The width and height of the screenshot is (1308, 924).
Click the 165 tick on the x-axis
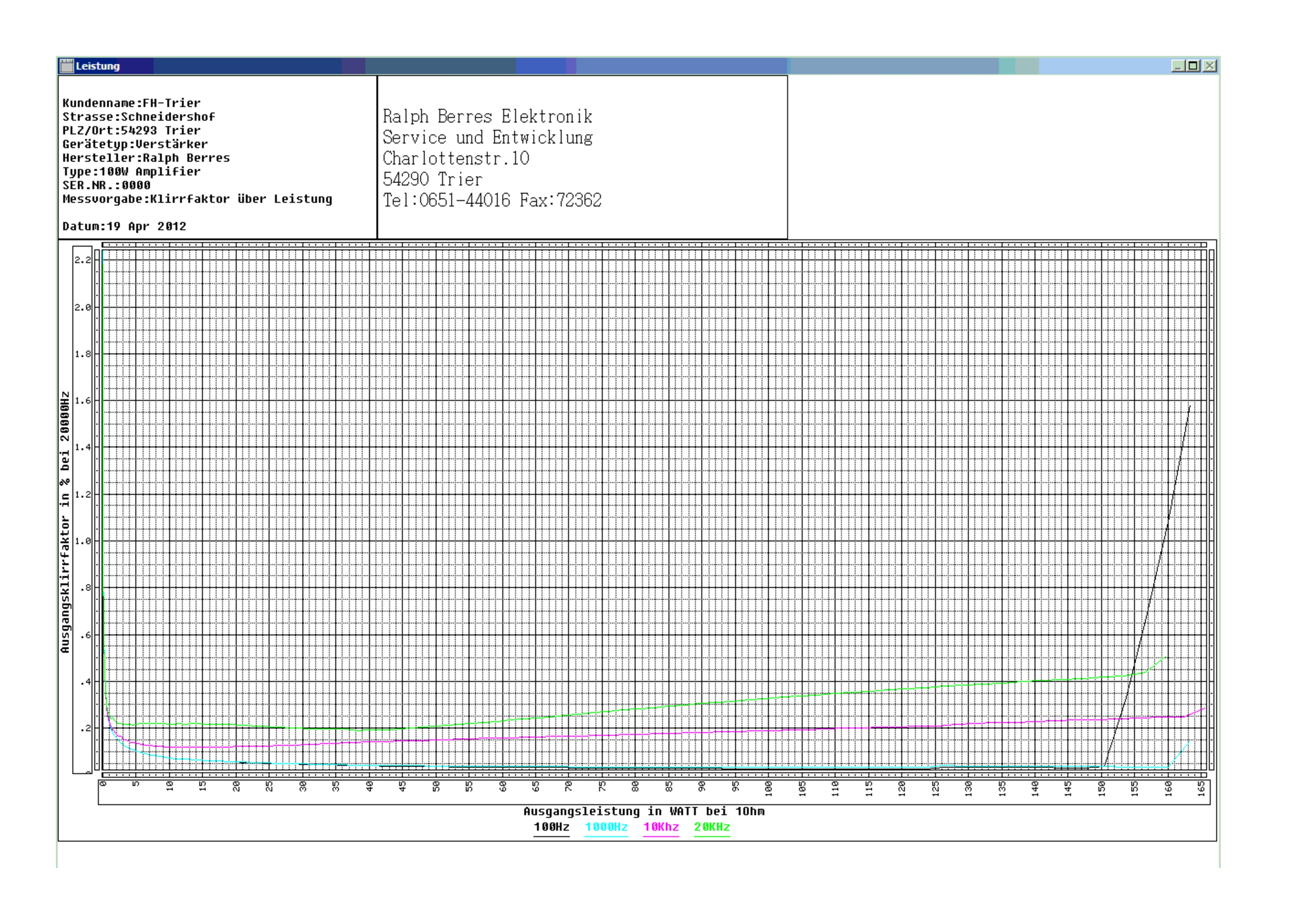tap(1201, 788)
